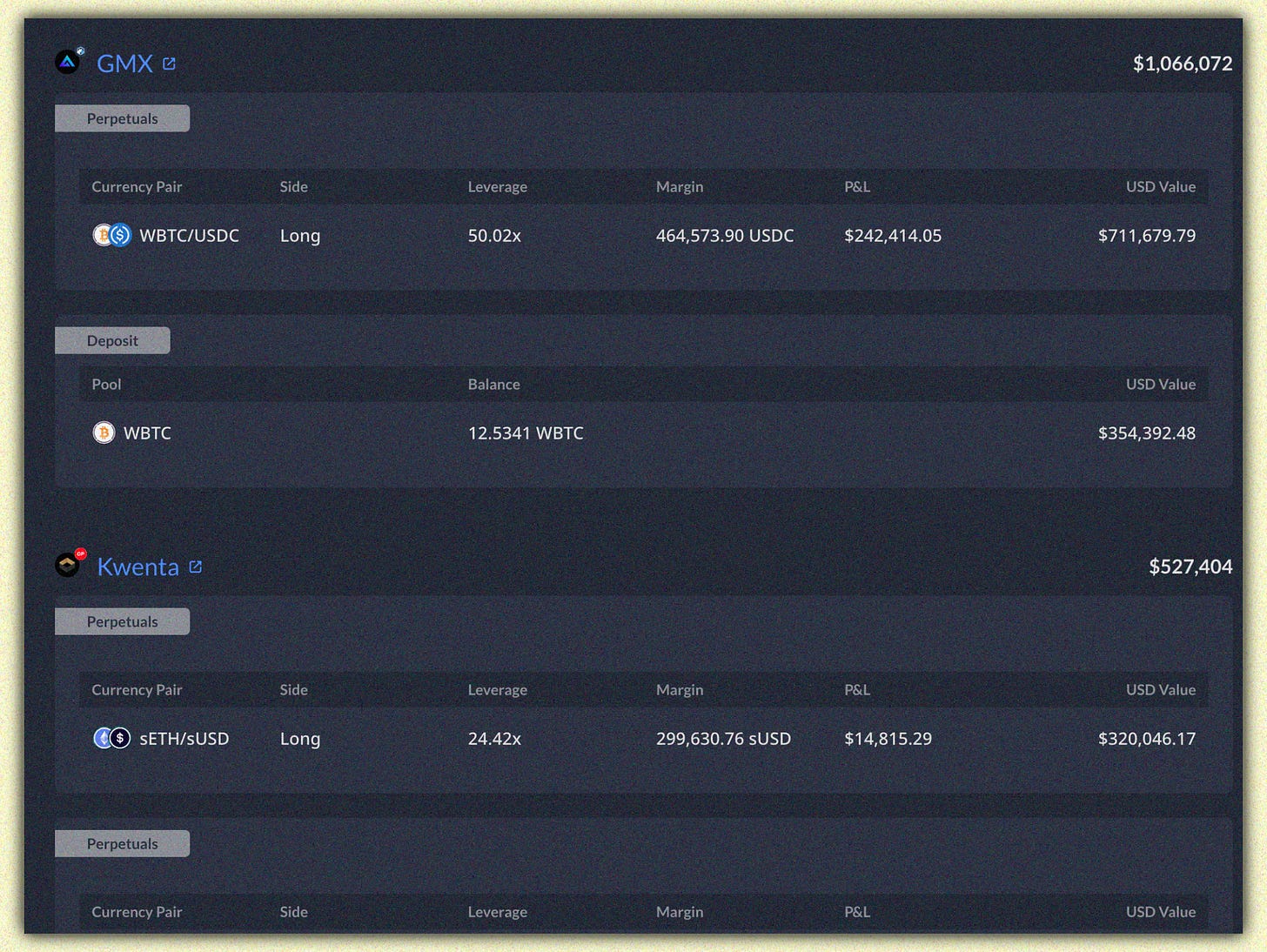
Task: Select the first Perpetuals tag under Kwenta
Action: 122,621
